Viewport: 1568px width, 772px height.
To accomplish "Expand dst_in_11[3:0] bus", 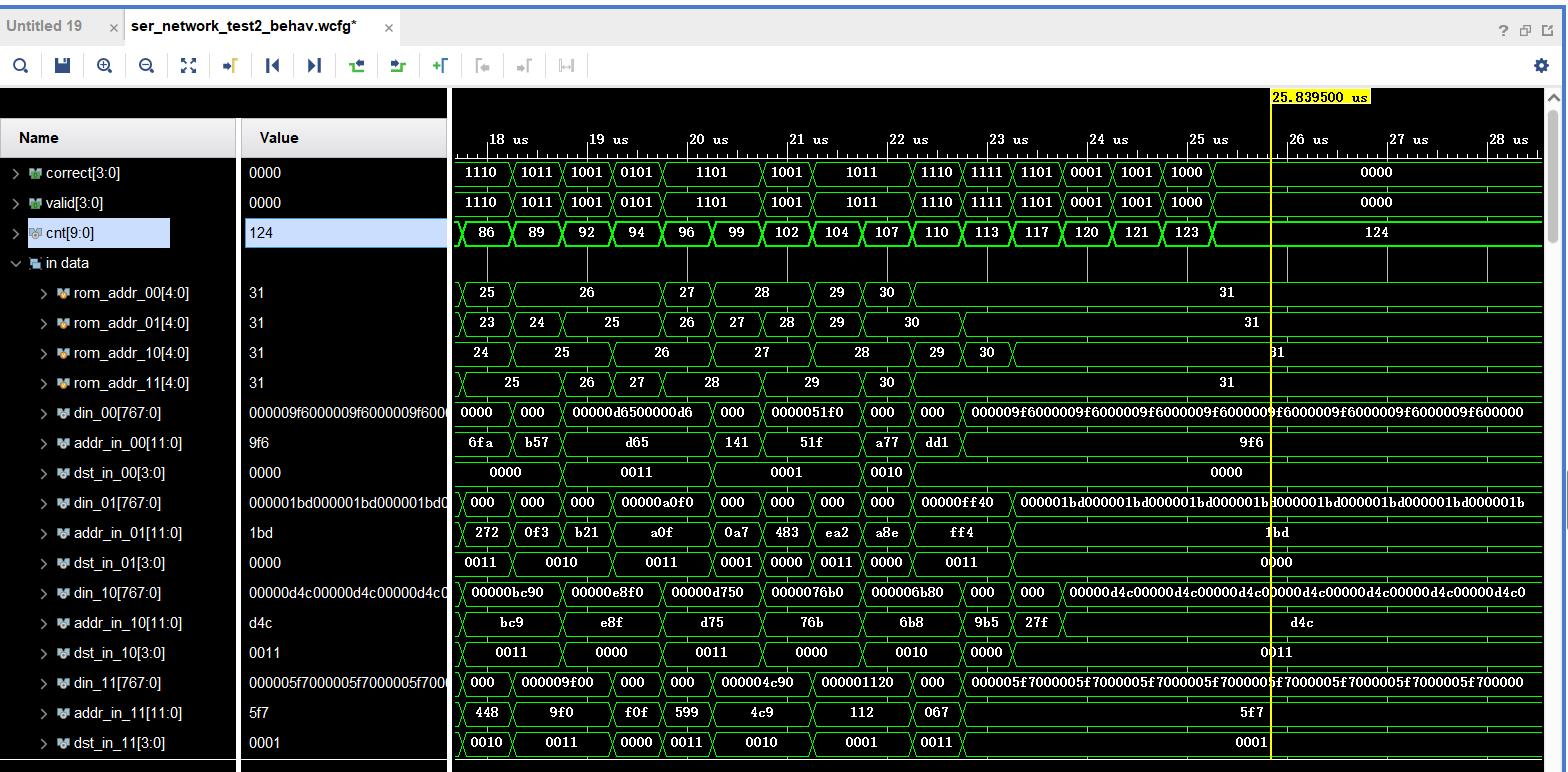I will coord(44,743).
